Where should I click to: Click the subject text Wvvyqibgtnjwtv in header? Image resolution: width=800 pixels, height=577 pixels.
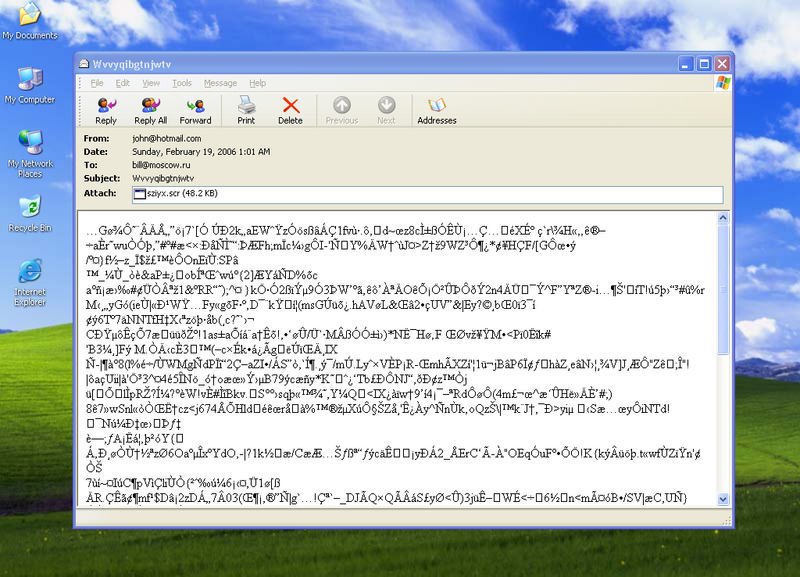163,178
